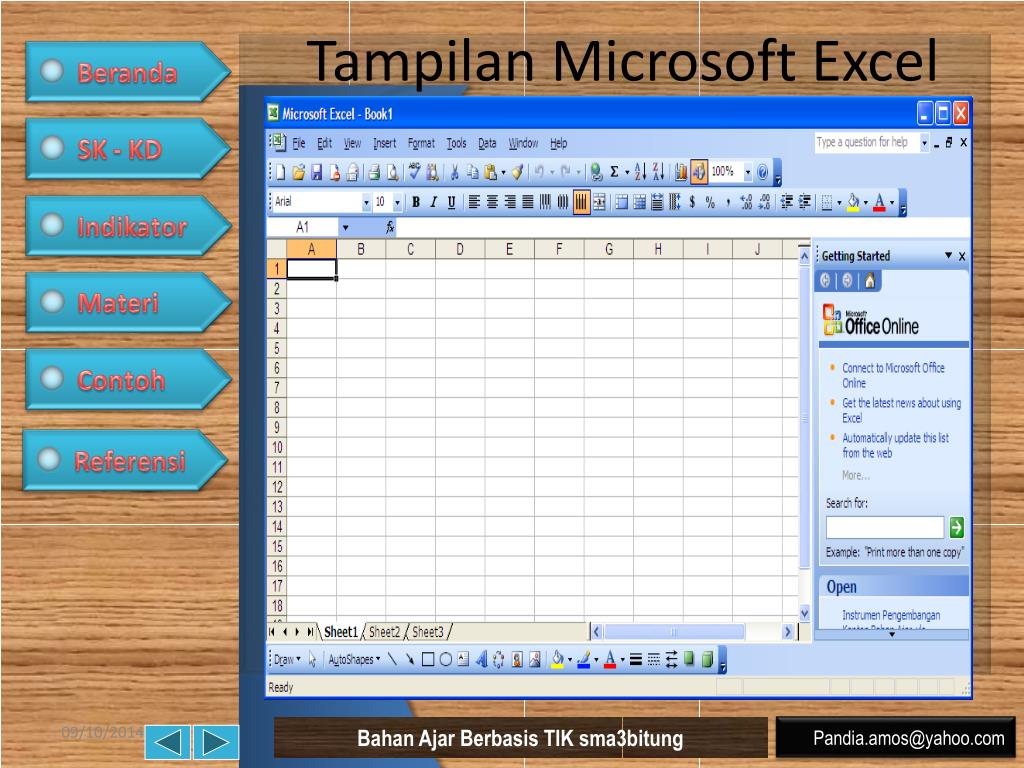Open Print Preview from the toolbar
Image resolution: width=1024 pixels, height=768 pixels.
(x=392, y=172)
